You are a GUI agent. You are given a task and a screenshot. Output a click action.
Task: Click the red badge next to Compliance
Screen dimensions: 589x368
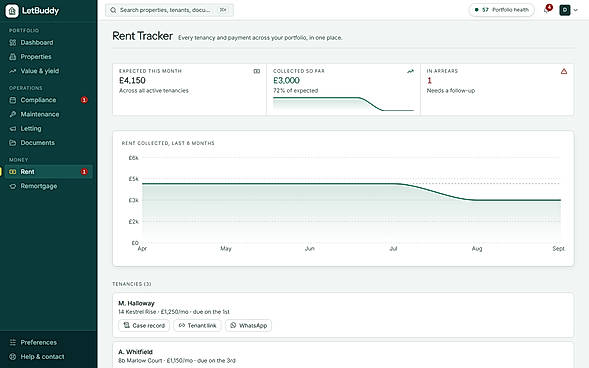click(x=84, y=100)
